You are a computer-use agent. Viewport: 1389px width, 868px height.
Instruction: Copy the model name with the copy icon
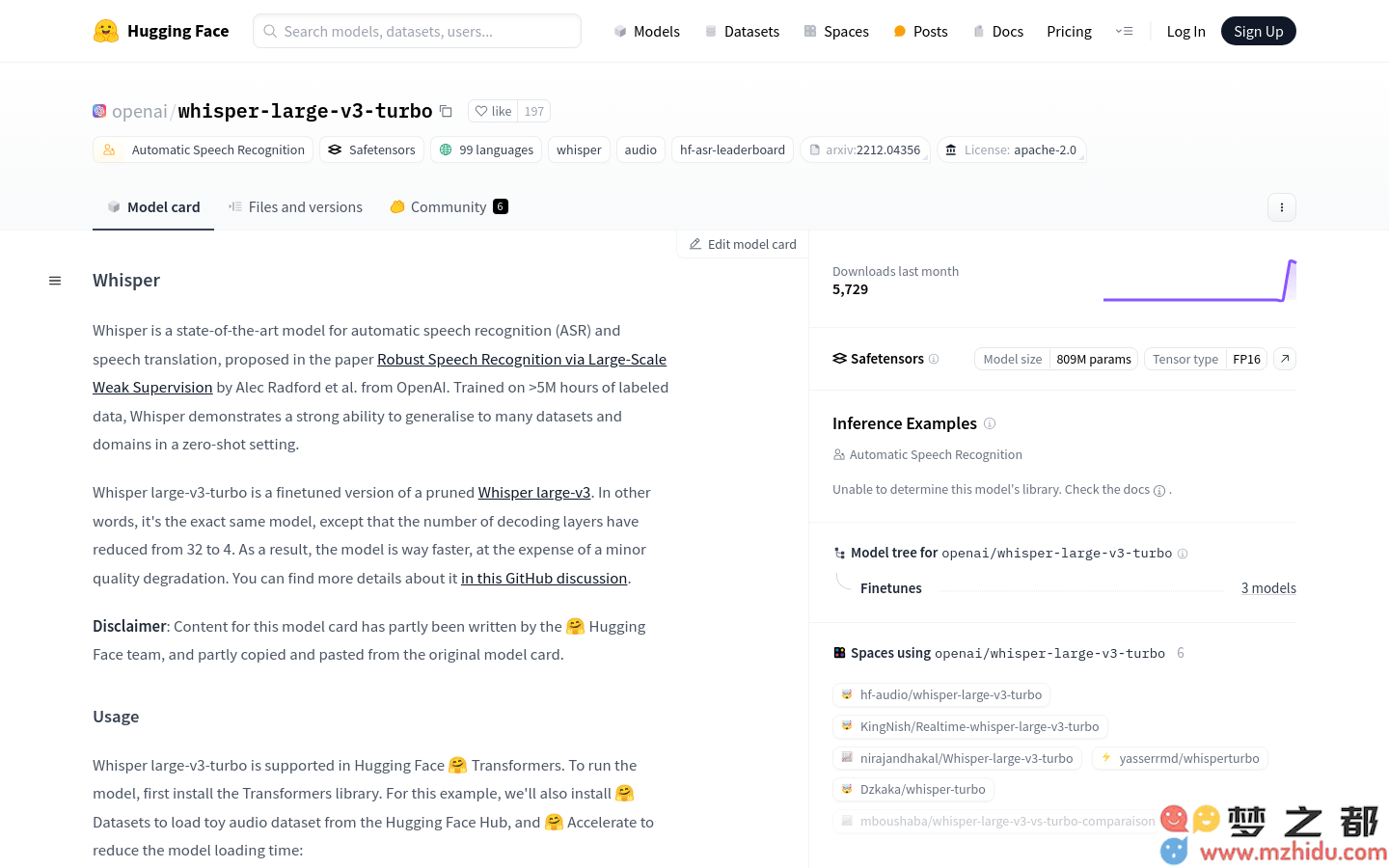pos(446,111)
